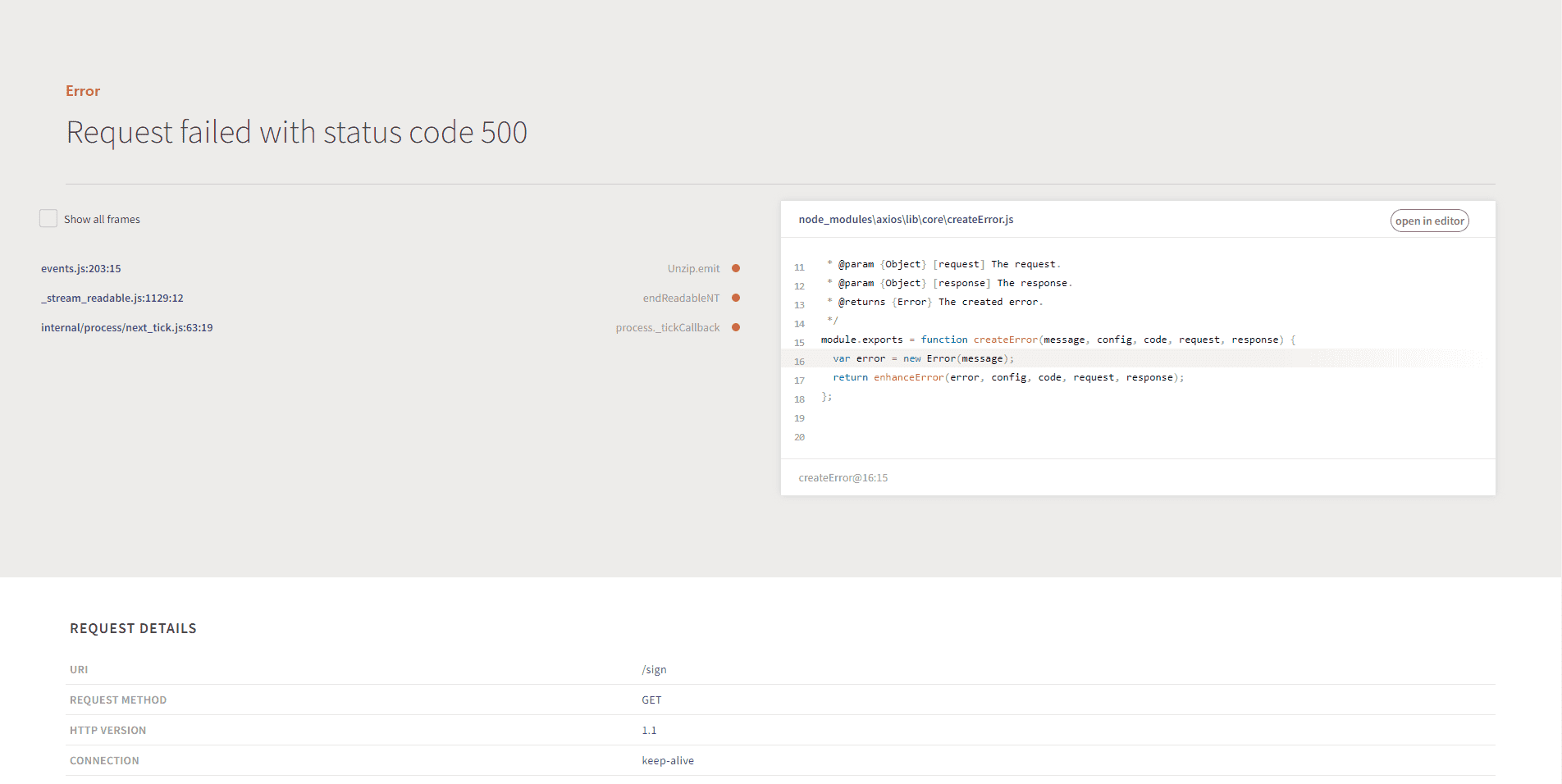
Task: Click the /sign URI value
Action: pyautogui.click(x=654, y=669)
